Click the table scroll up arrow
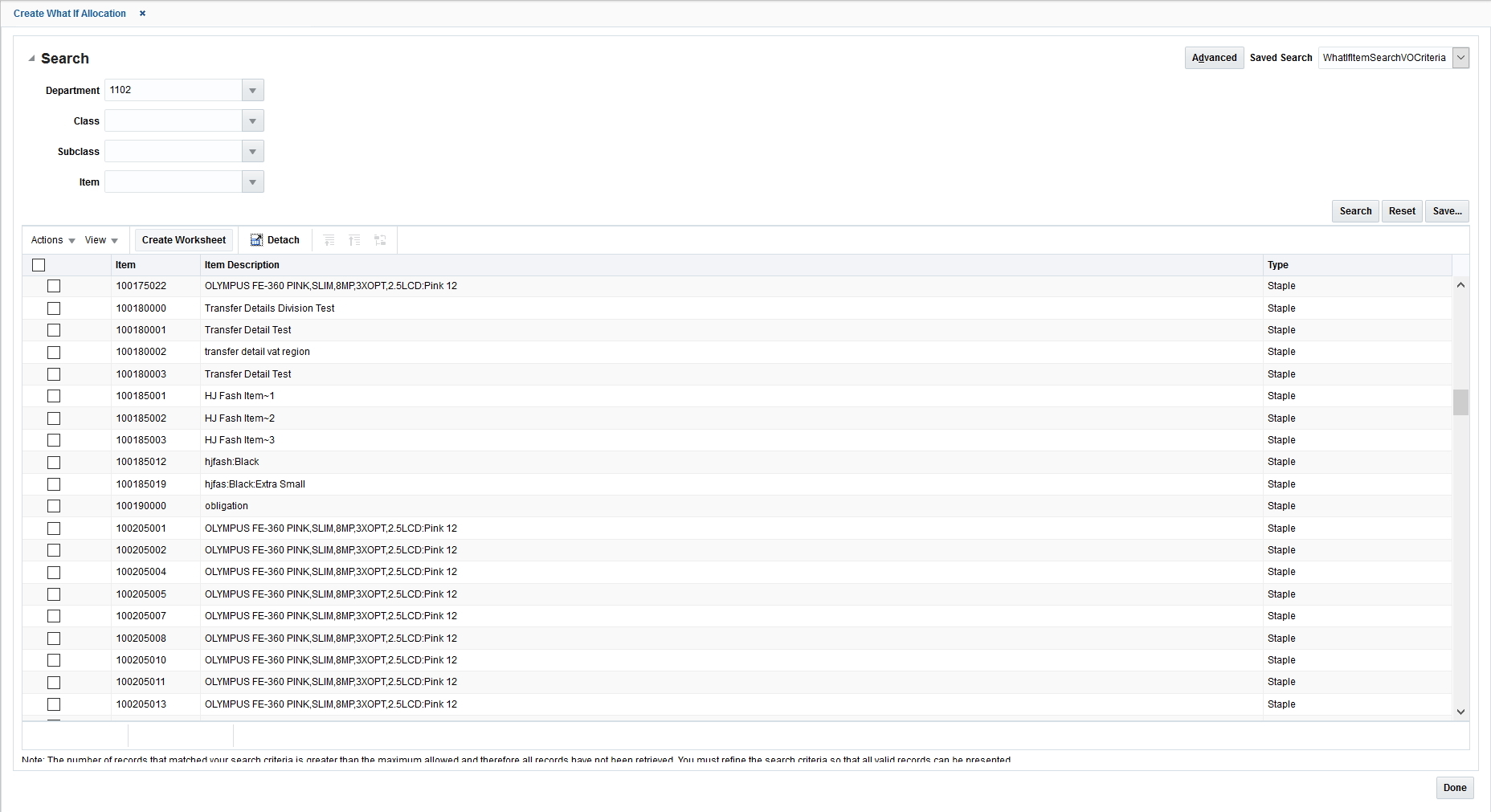 [x=1460, y=285]
